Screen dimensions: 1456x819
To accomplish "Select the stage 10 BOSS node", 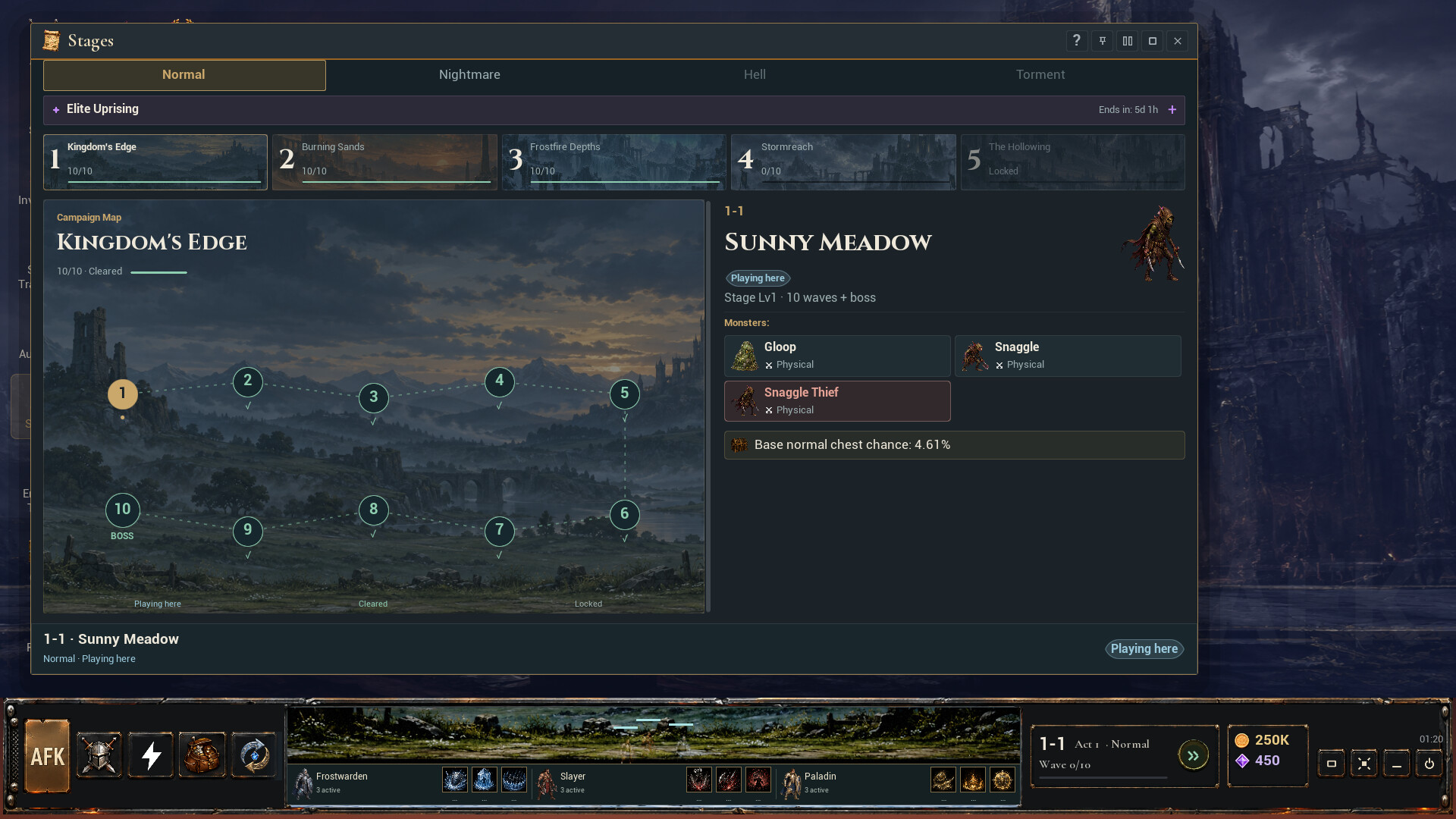I will [x=122, y=510].
